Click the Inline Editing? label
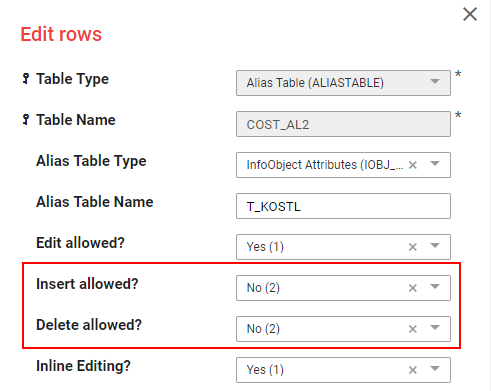Image resolution: width=491 pixels, height=391 pixels. 83,366
